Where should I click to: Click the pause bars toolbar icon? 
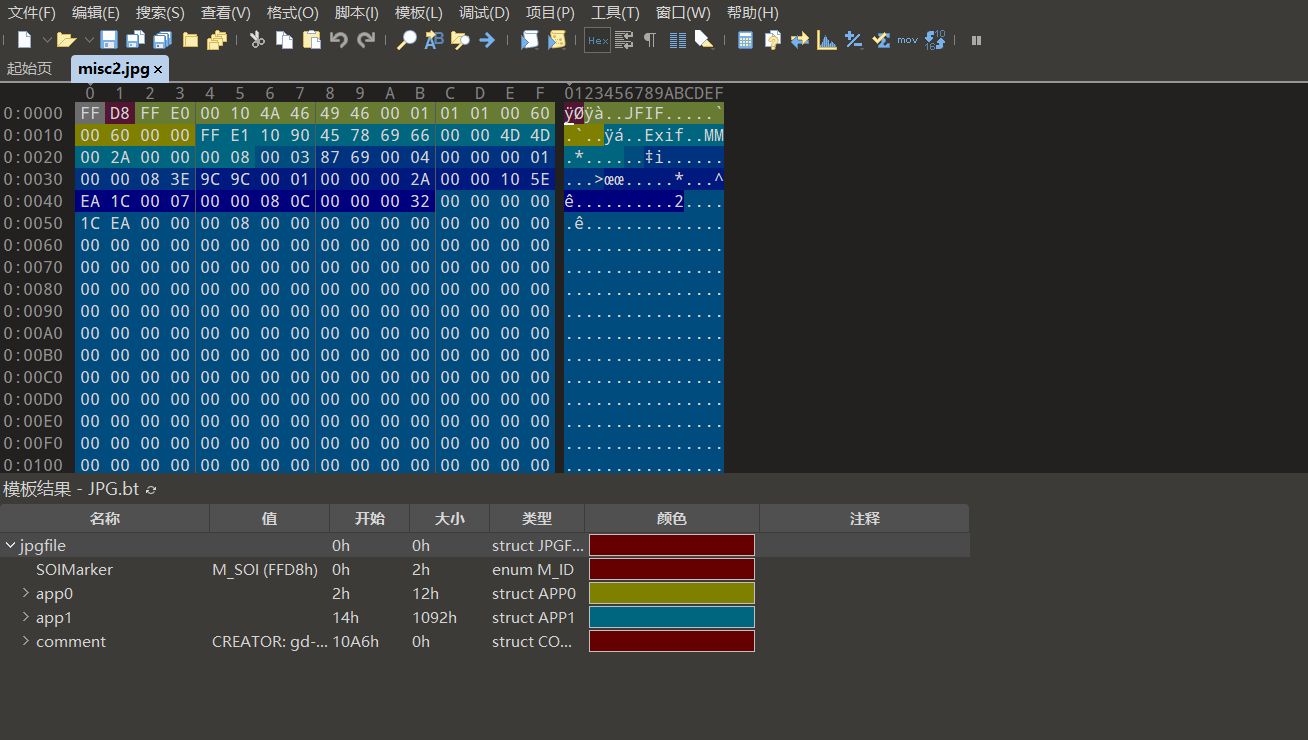coord(976,40)
